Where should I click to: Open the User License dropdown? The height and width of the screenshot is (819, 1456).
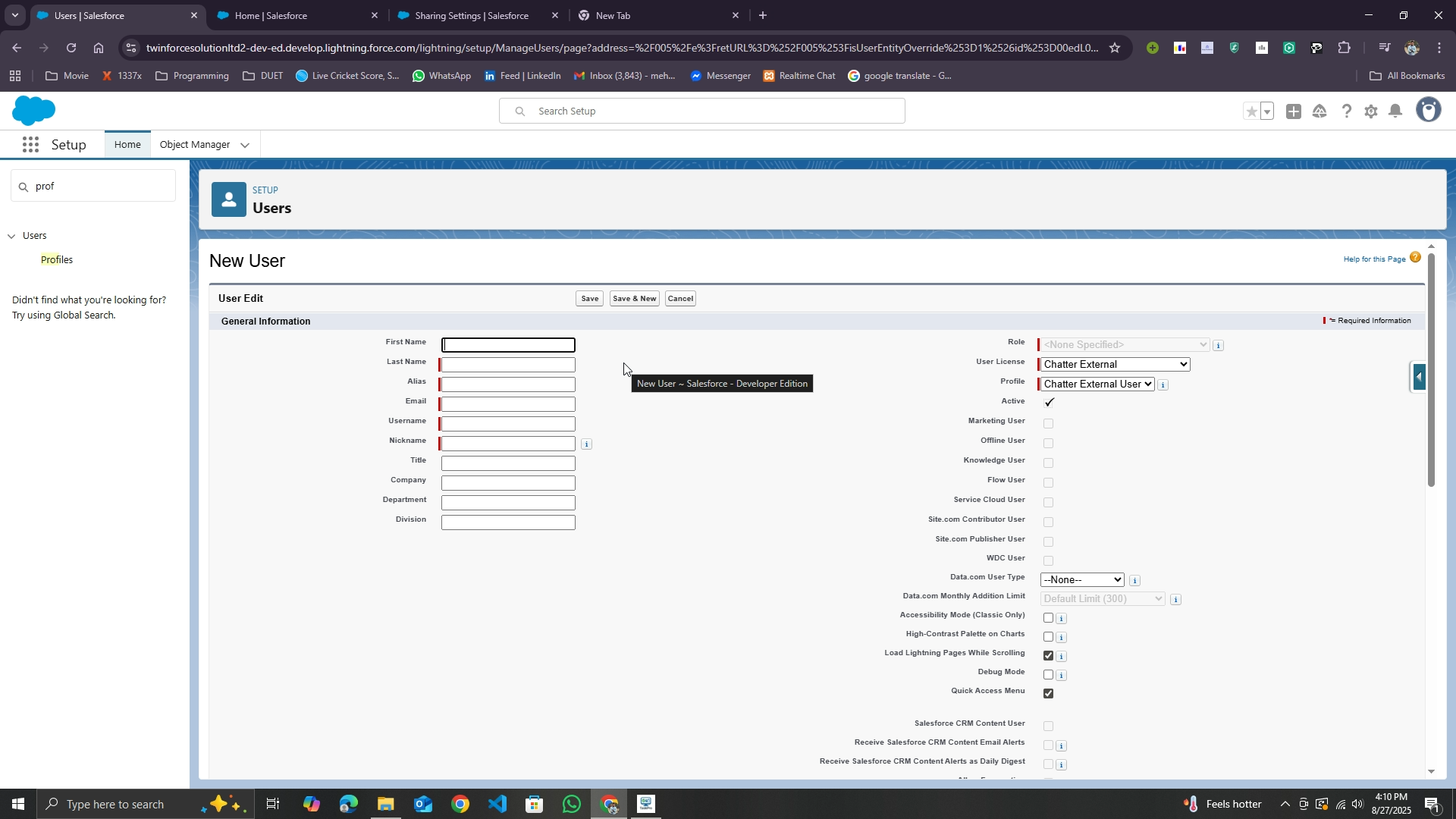pyautogui.click(x=1115, y=365)
